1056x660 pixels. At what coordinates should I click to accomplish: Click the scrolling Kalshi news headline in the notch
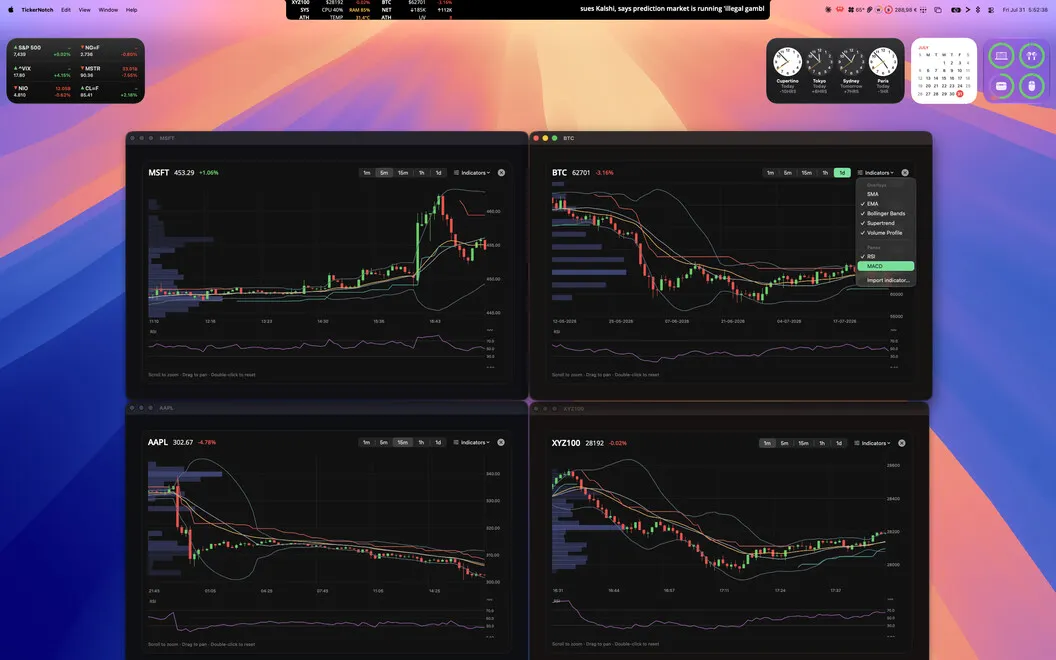(x=671, y=9)
